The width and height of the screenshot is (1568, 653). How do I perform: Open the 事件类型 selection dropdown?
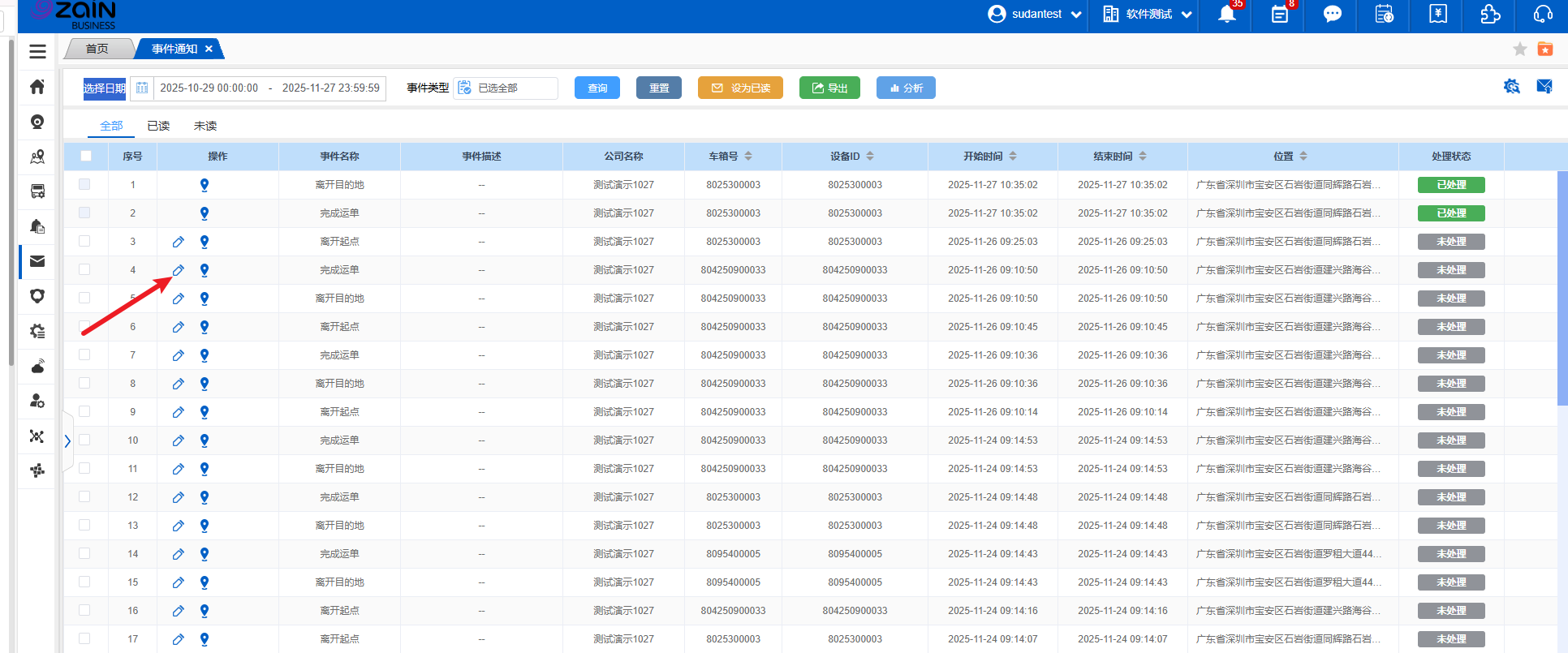(x=506, y=88)
